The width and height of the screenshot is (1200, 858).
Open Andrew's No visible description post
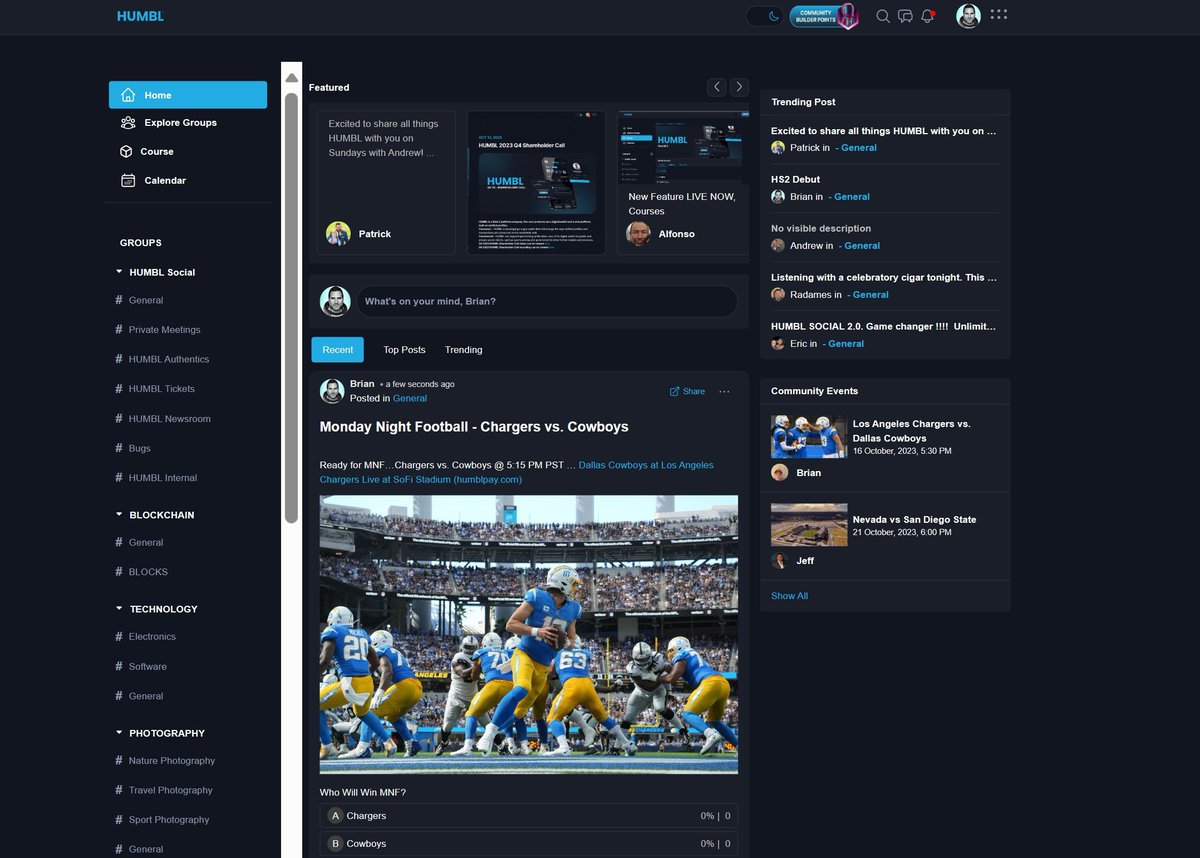821,228
